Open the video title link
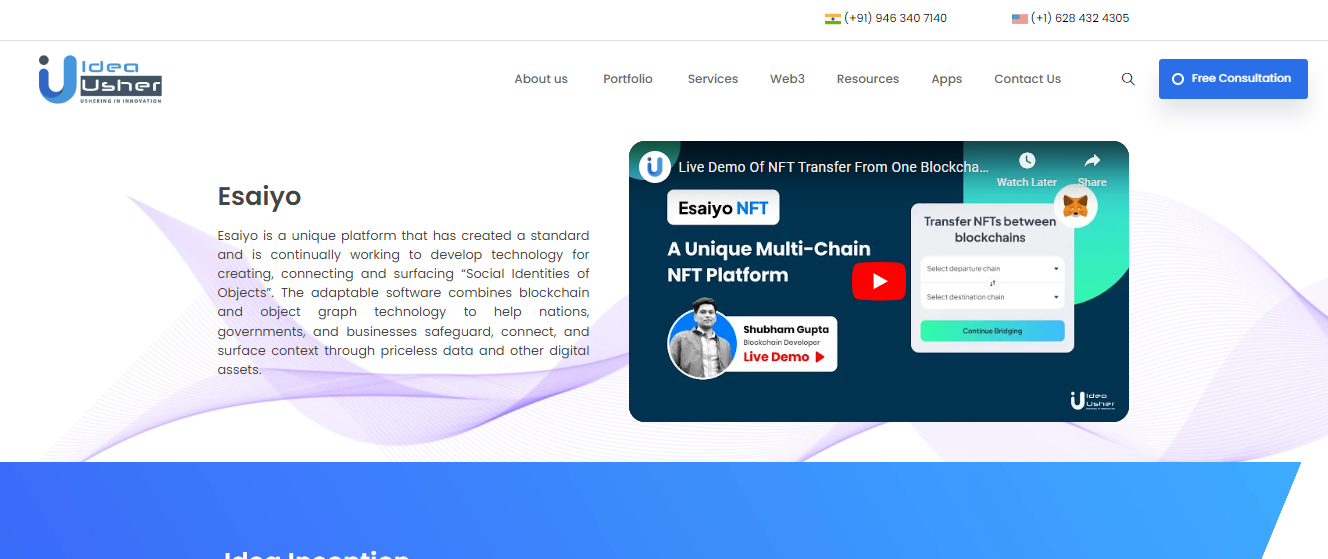Screen dimensions: 1328x559 pyautogui.click(x=833, y=167)
